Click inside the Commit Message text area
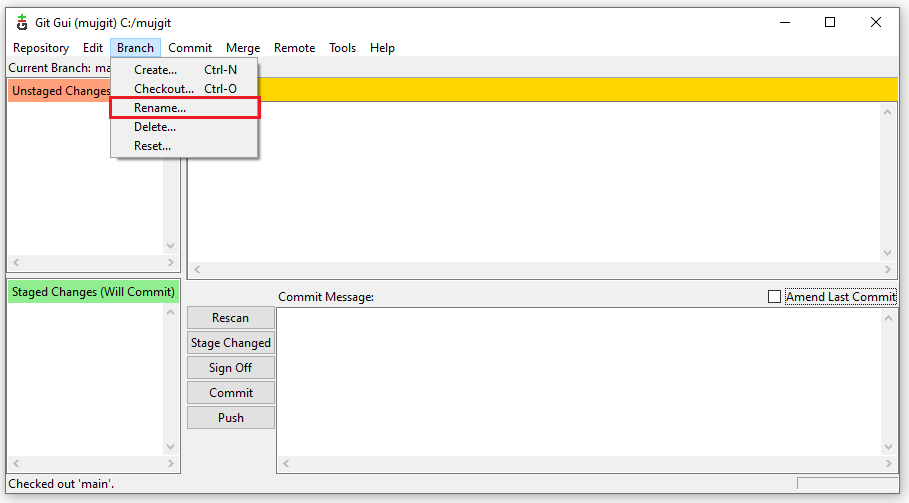 tap(579, 382)
